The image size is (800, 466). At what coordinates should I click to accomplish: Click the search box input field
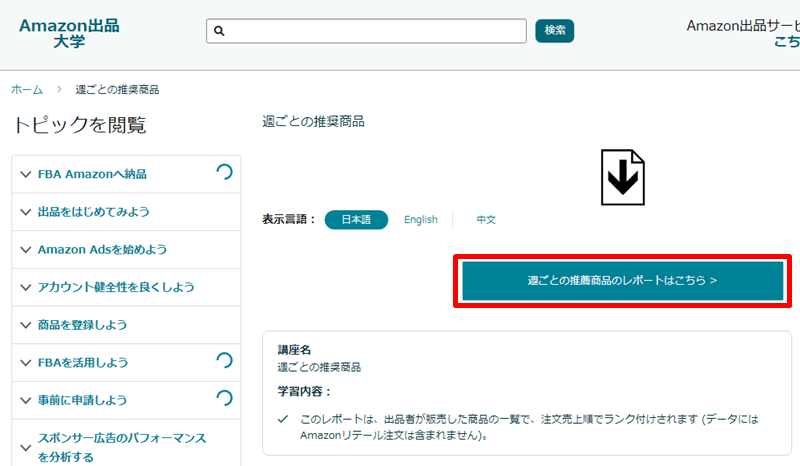tap(366, 31)
